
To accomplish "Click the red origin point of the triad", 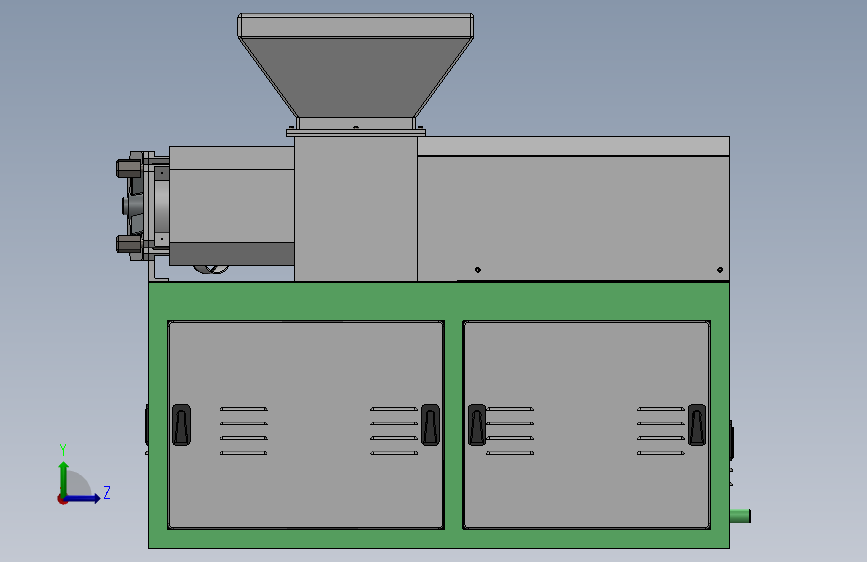I will click(62, 499).
